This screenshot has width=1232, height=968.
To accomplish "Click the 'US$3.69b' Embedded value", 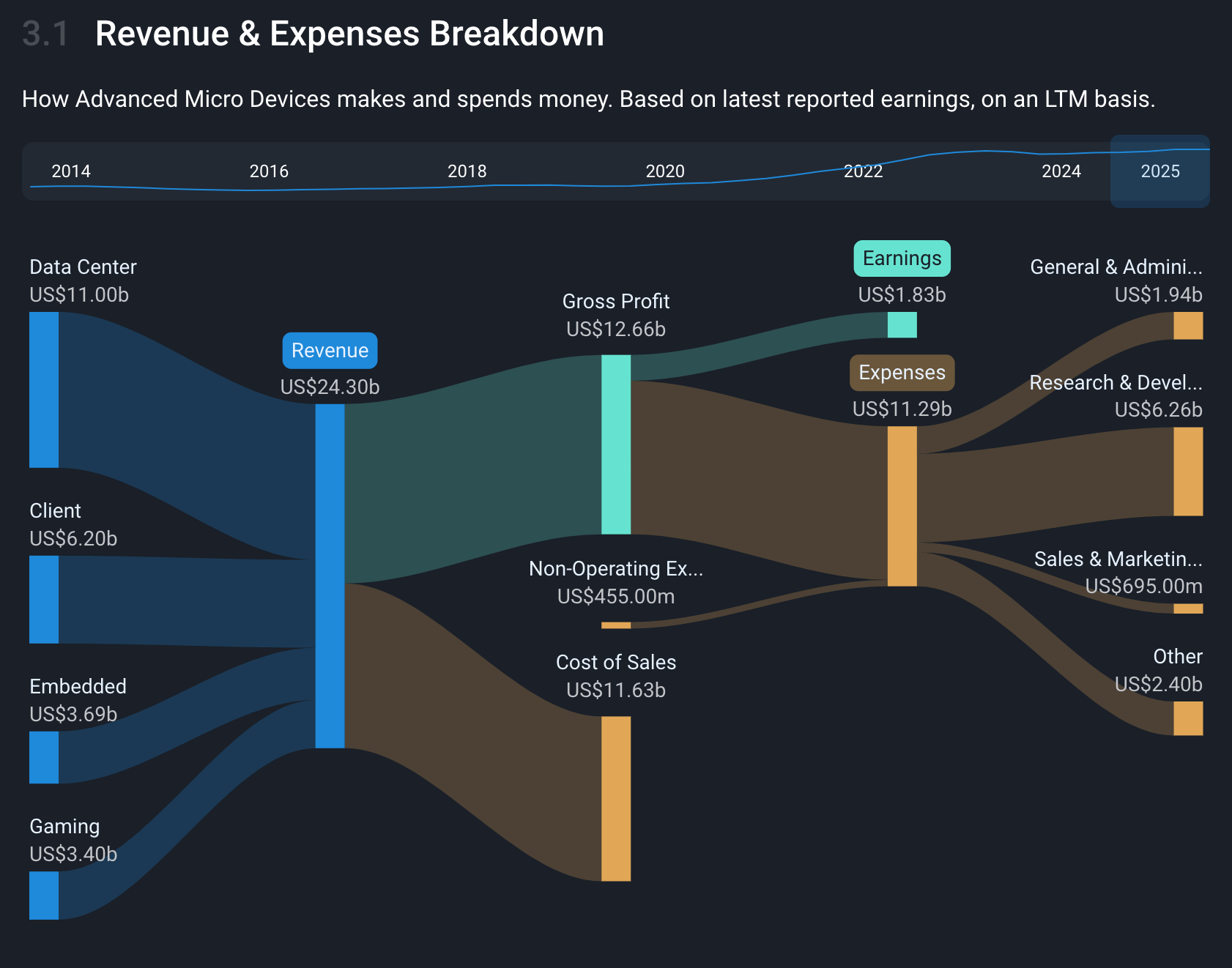I will pos(73,715).
